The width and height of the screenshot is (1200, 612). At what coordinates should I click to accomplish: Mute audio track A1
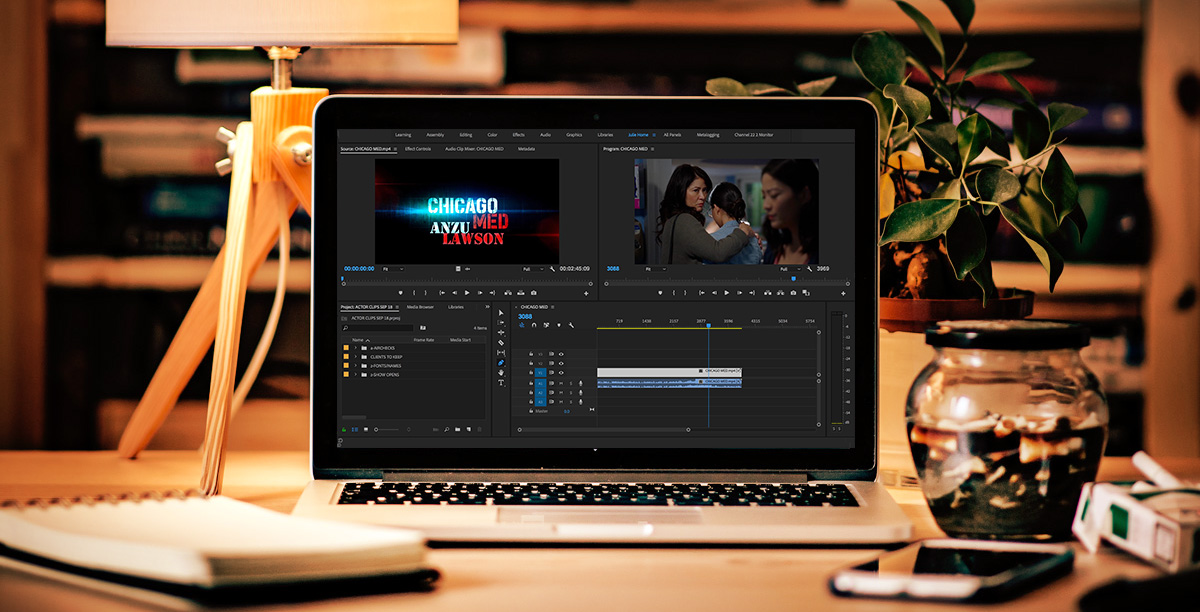(560, 383)
